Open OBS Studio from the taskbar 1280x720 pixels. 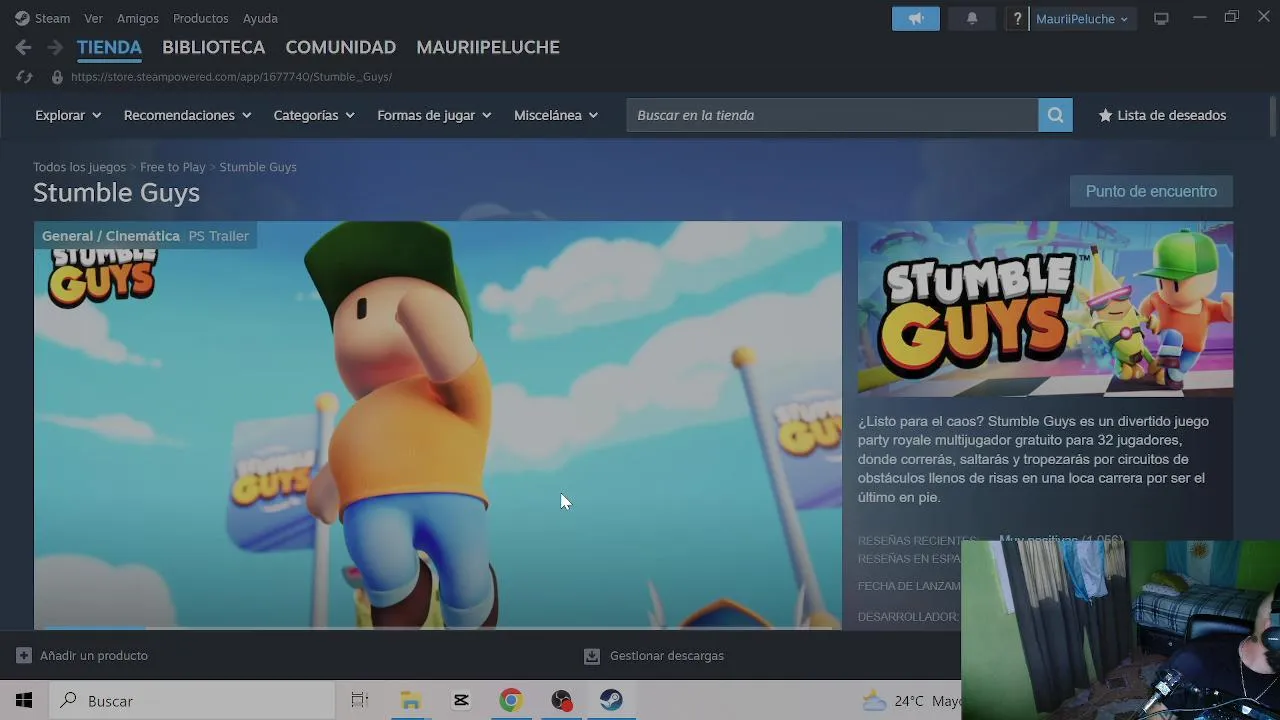click(561, 701)
